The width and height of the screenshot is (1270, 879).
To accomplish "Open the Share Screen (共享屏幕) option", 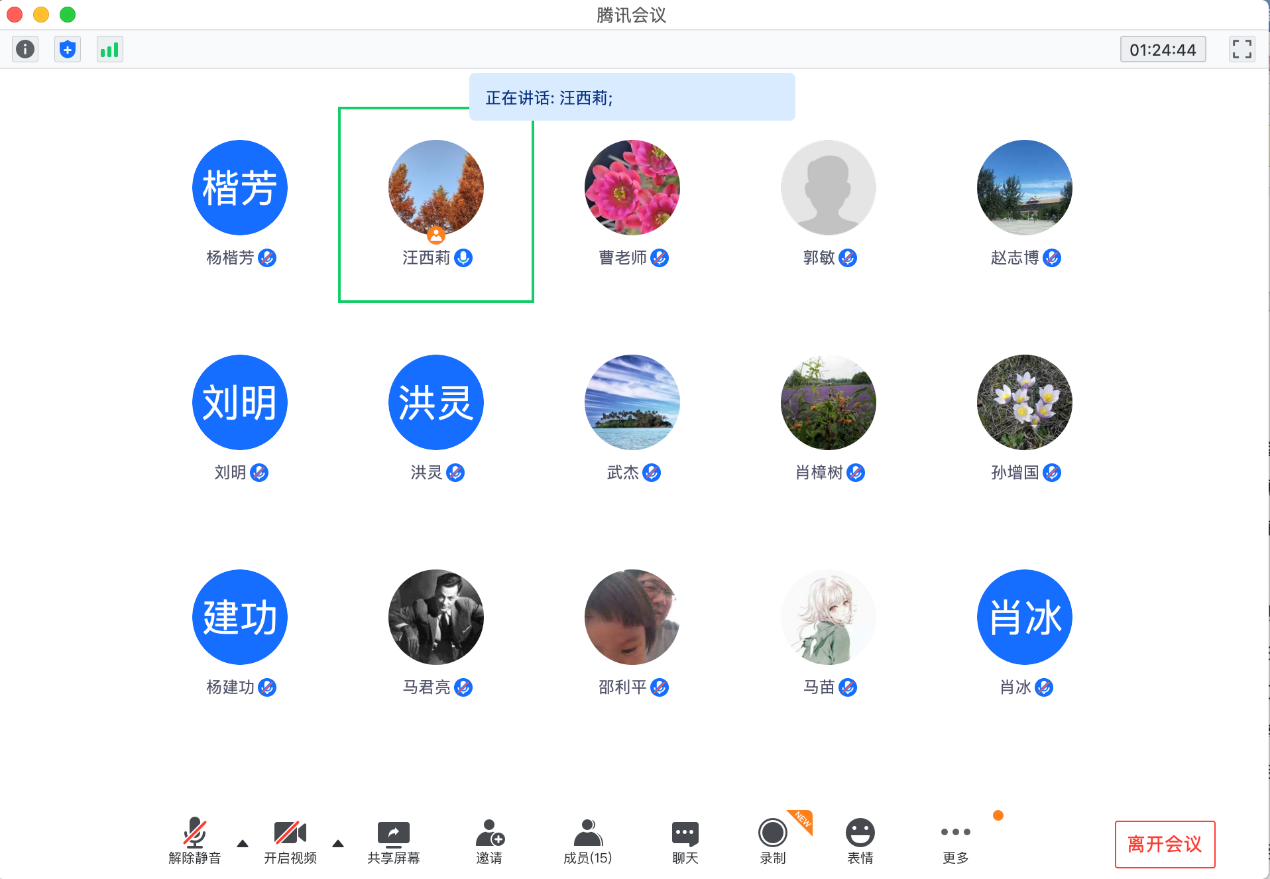I will (x=393, y=841).
